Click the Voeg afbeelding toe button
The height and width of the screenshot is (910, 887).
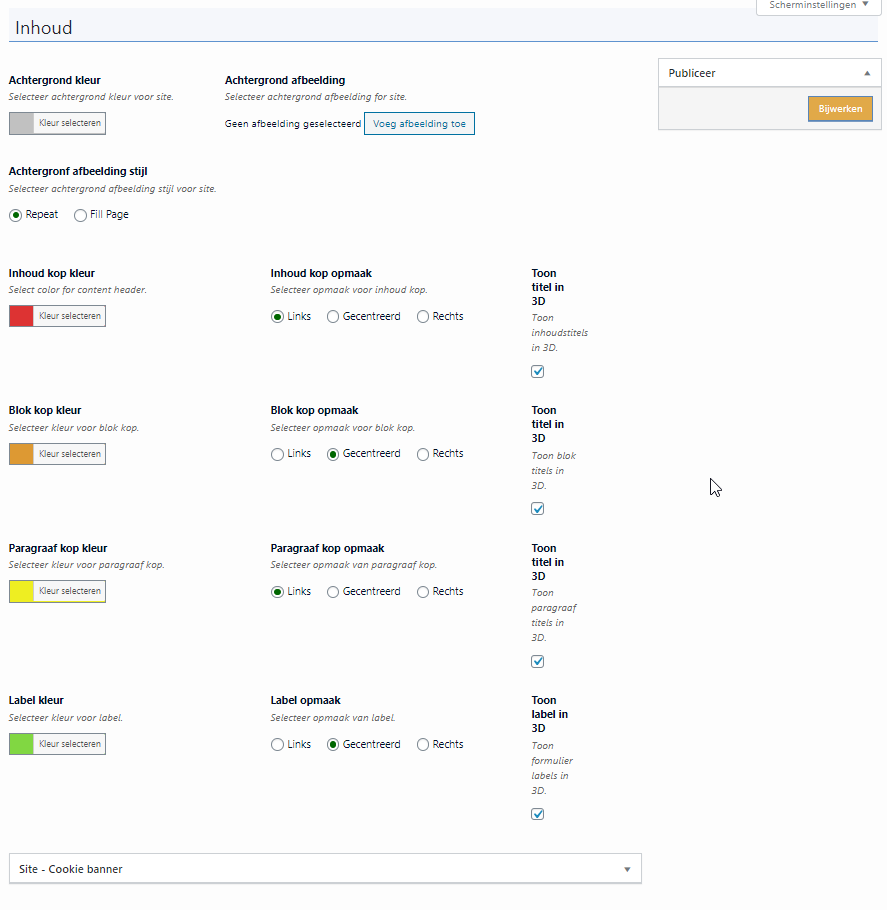[x=419, y=124]
